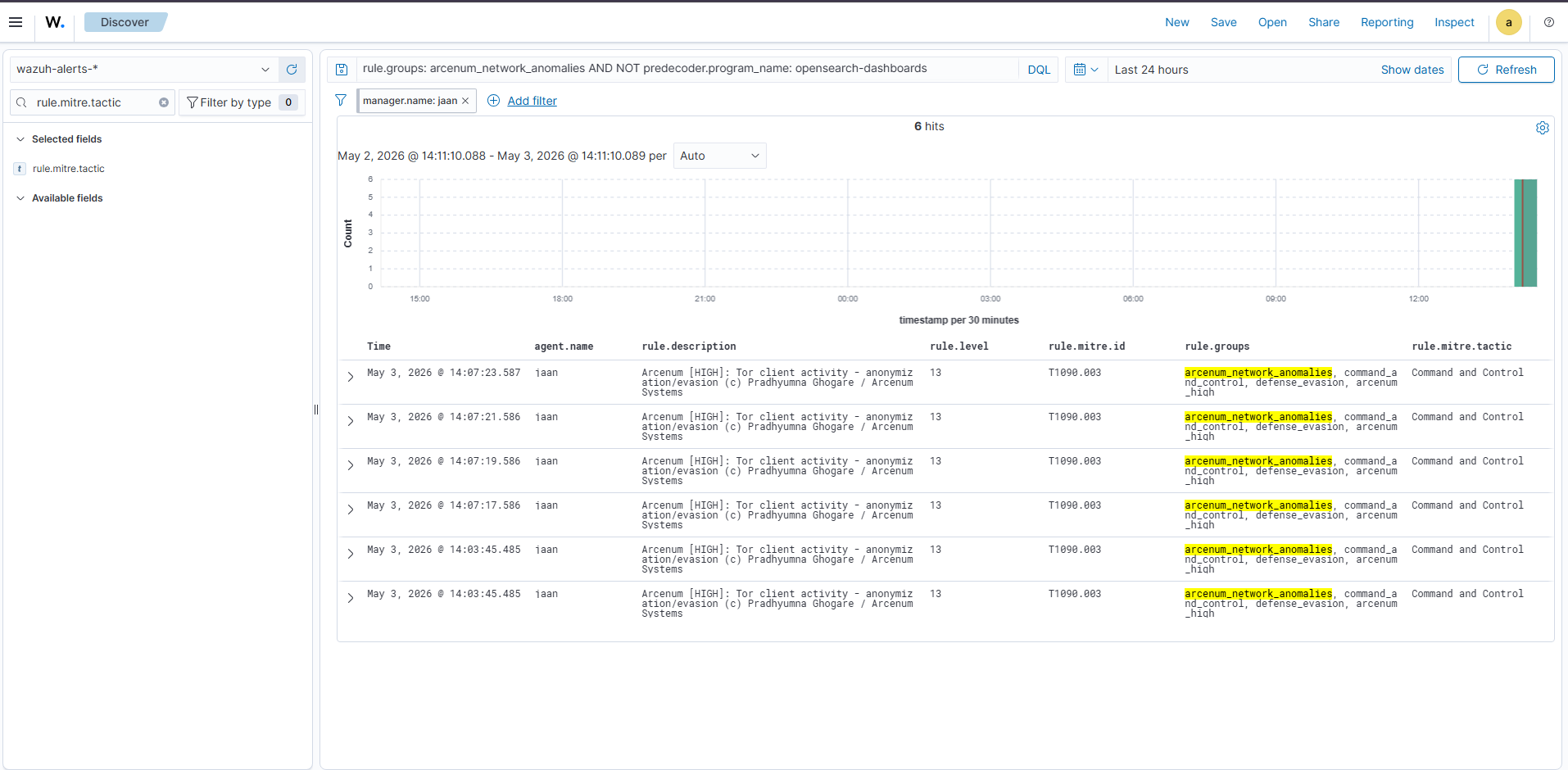Open the help icon in header
The width and height of the screenshot is (1568, 770).
[x=1548, y=22]
